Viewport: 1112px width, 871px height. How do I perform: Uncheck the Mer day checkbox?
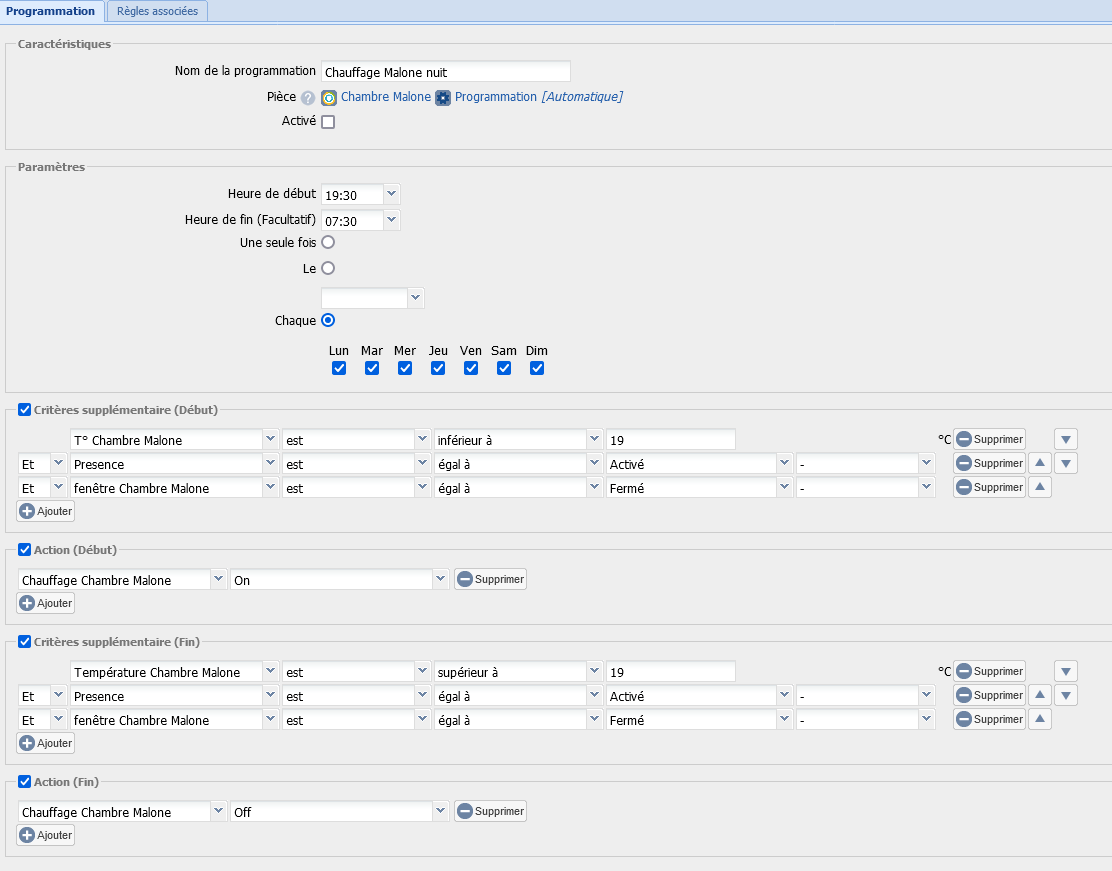coord(405,368)
